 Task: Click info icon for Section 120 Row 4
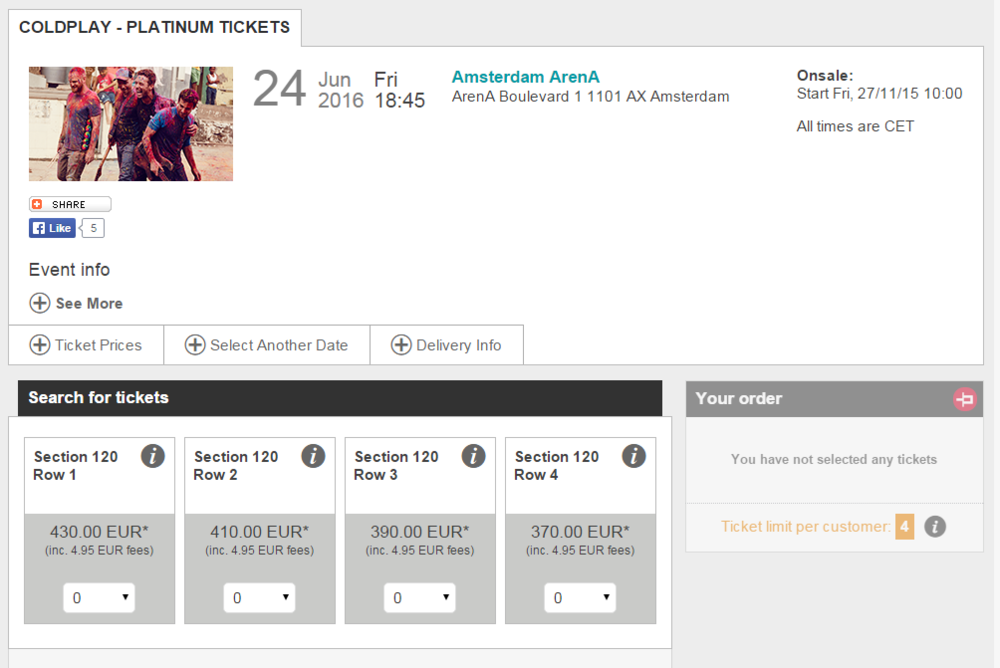pyautogui.click(x=634, y=456)
